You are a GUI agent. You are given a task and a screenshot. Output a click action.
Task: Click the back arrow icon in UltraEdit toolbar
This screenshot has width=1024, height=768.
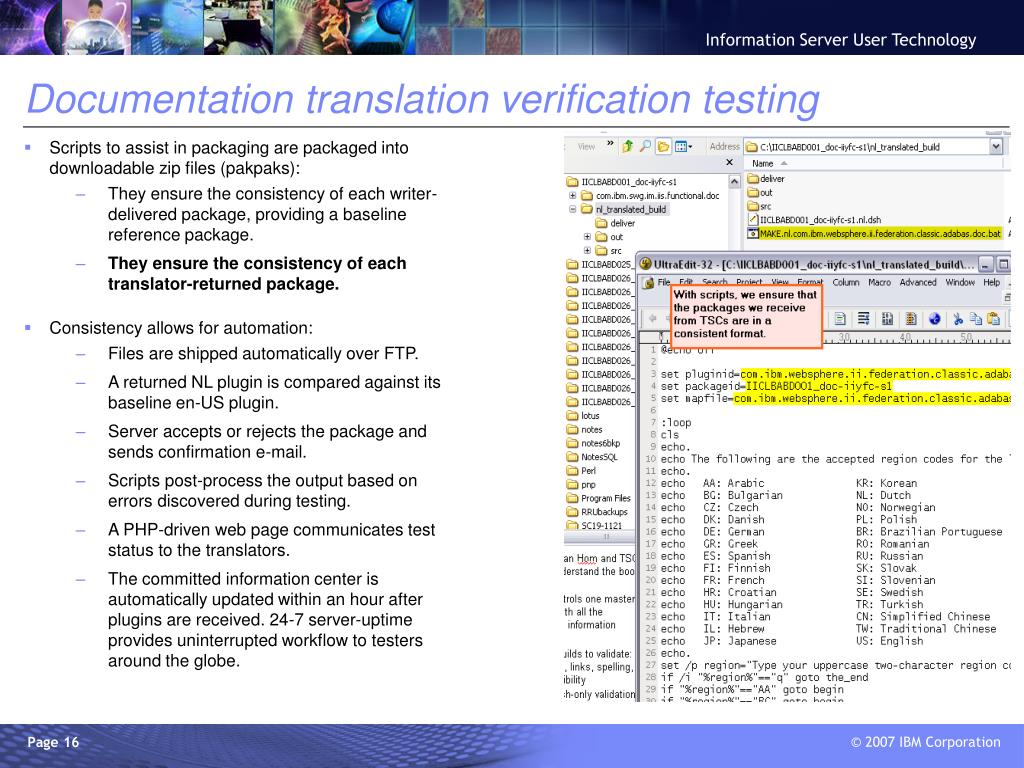pyautogui.click(x=652, y=318)
